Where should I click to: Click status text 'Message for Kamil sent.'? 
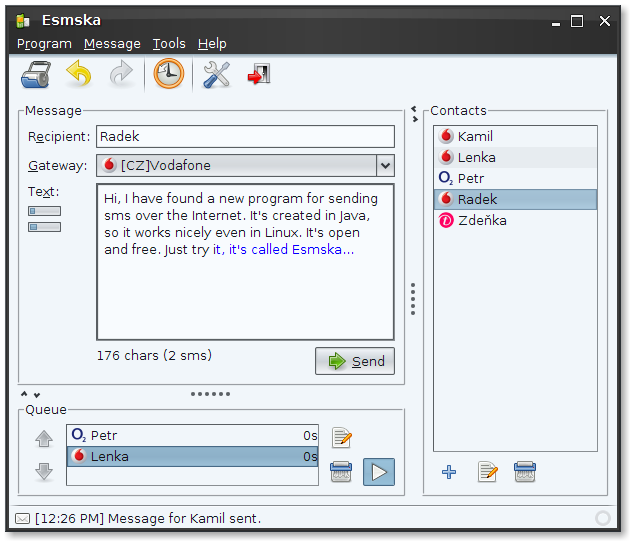[x=184, y=518]
